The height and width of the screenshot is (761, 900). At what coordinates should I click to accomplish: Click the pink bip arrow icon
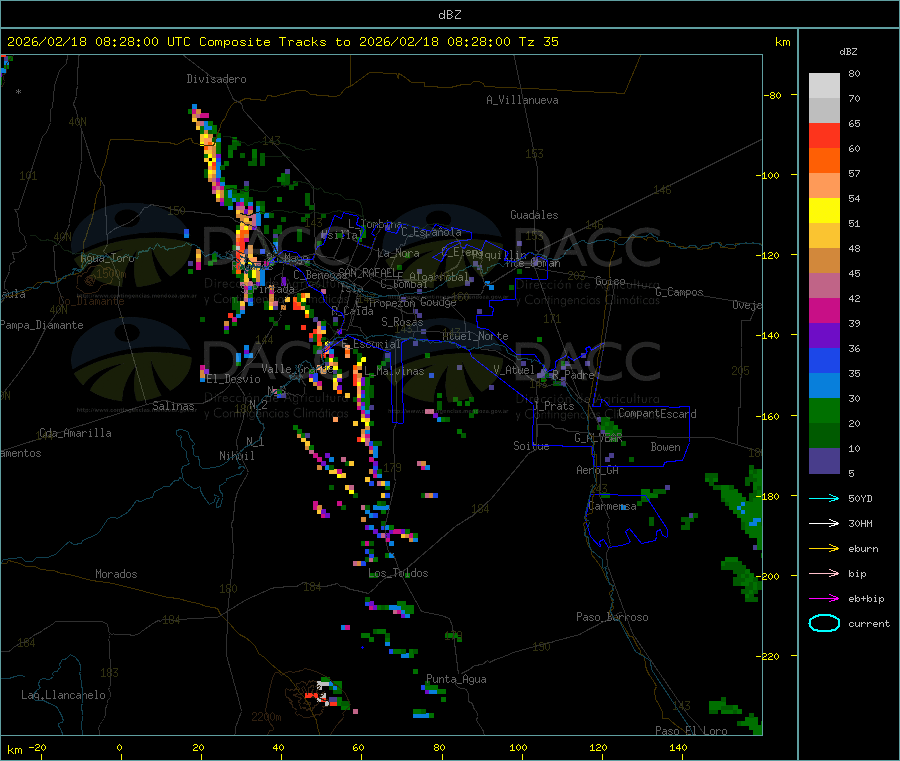[x=824, y=573]
